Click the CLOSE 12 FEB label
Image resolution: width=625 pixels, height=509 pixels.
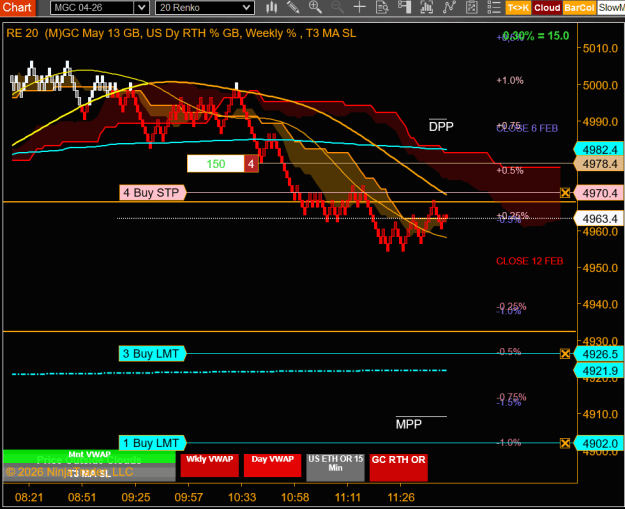pos(529,261)
